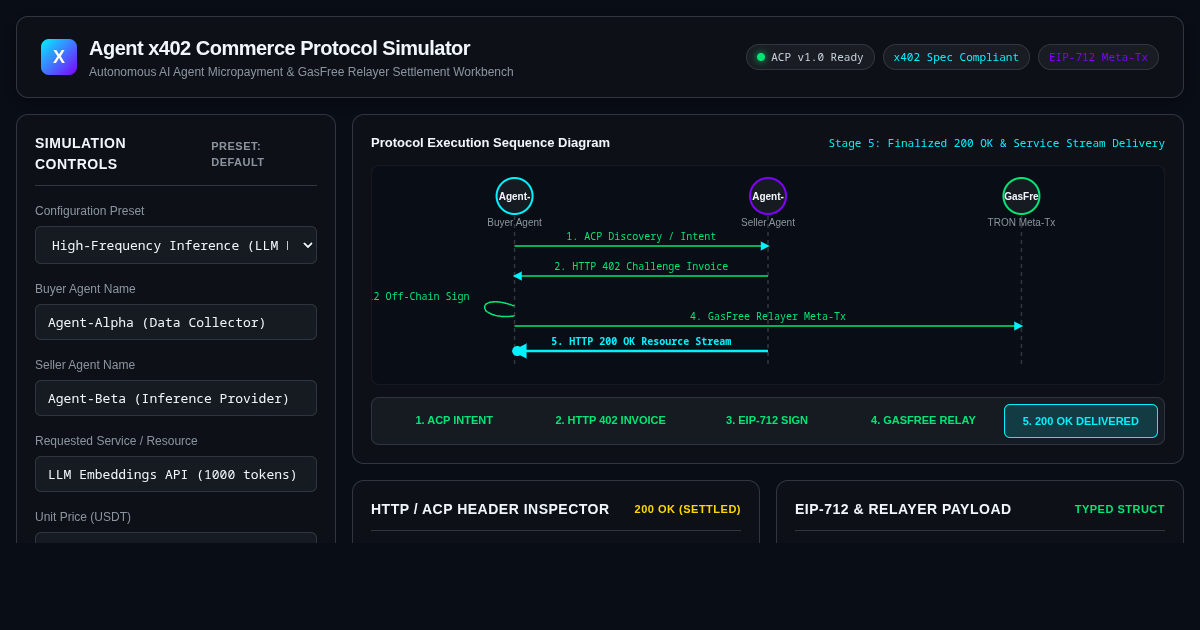
Task: Click the Seller Agent circle node
Action: click(x=768, y=196)
